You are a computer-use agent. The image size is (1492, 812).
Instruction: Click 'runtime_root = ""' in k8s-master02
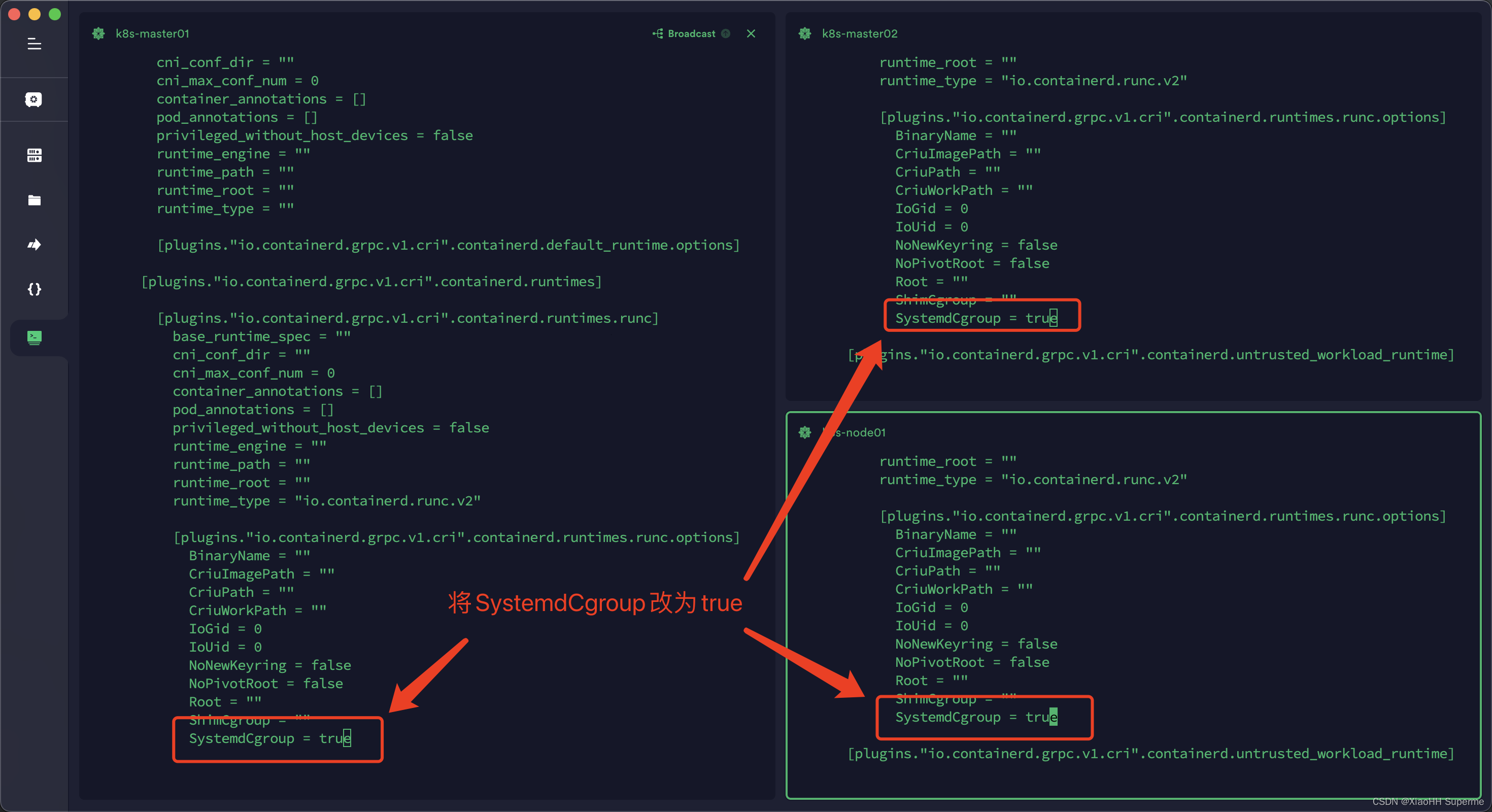[948, 62]
